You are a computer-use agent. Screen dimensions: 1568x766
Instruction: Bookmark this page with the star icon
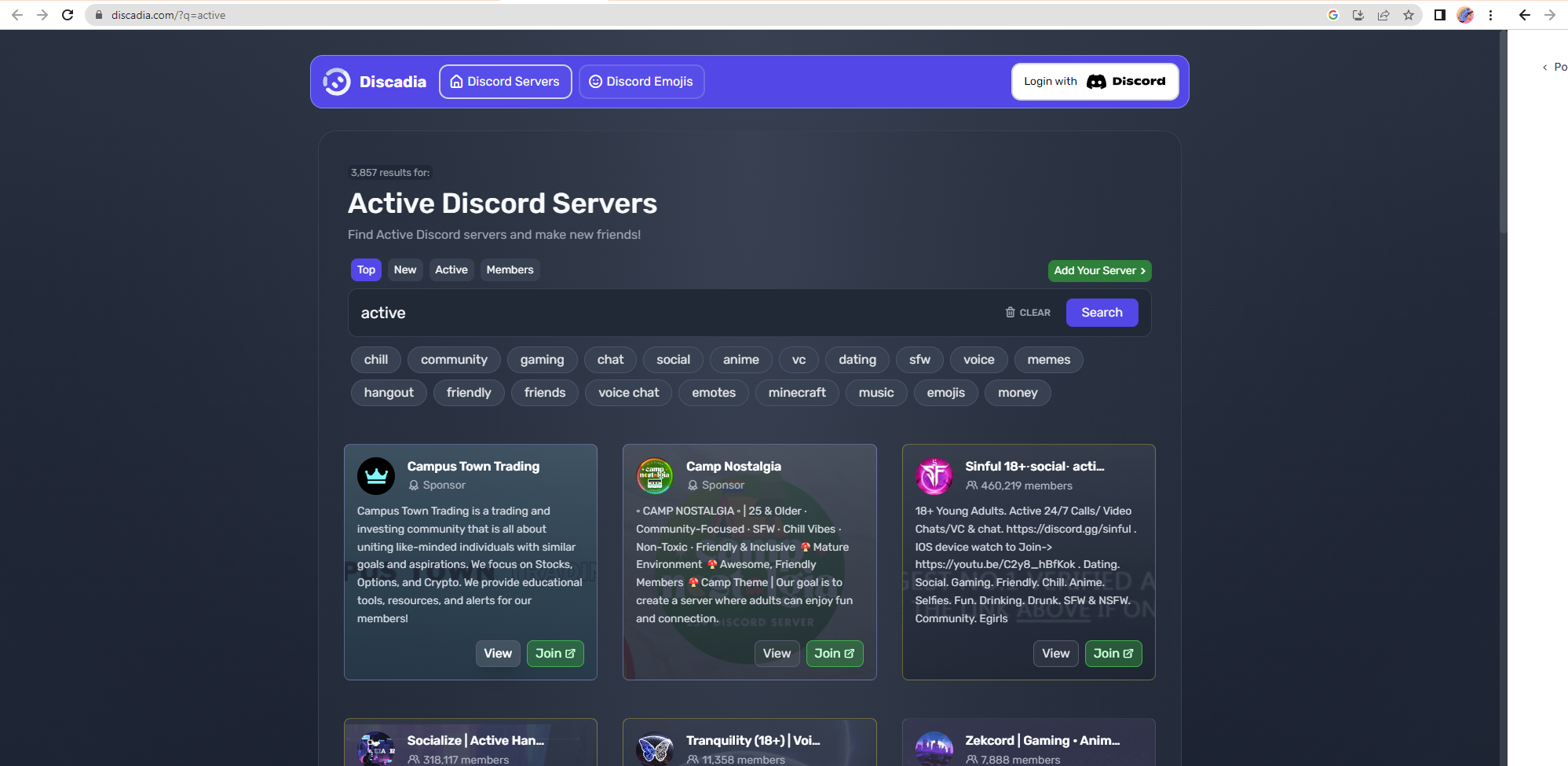click(x=1409, y=15)
